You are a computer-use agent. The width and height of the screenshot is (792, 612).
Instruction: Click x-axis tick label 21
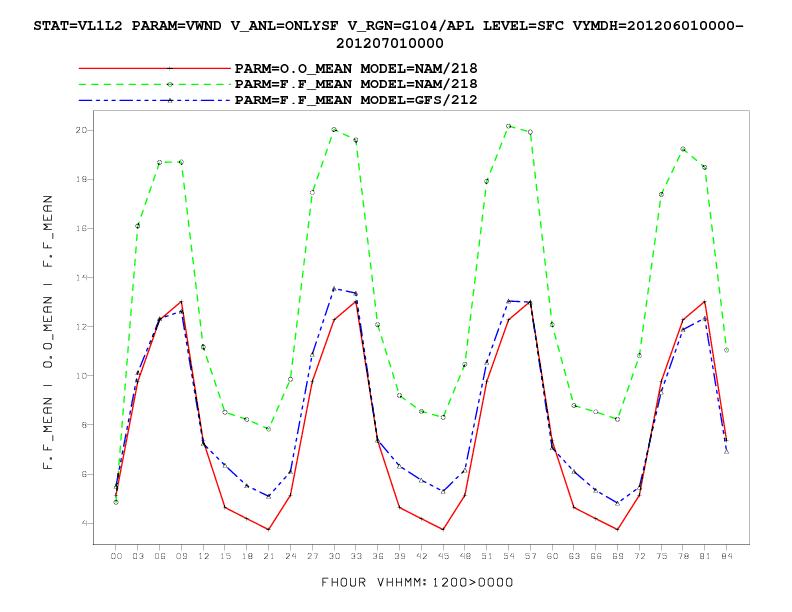[x=269, y=556]
